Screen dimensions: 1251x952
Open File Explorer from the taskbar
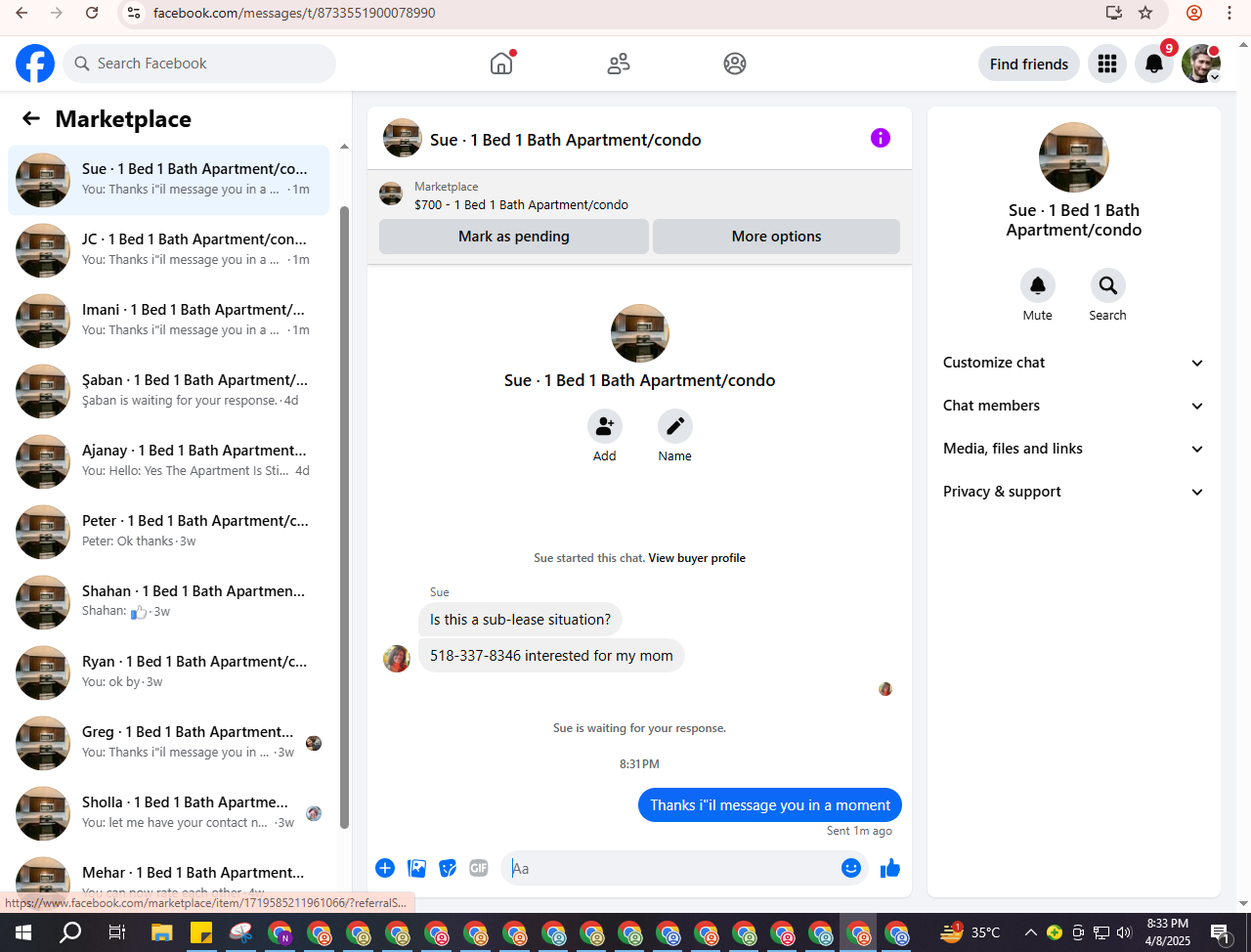point(161,932)
